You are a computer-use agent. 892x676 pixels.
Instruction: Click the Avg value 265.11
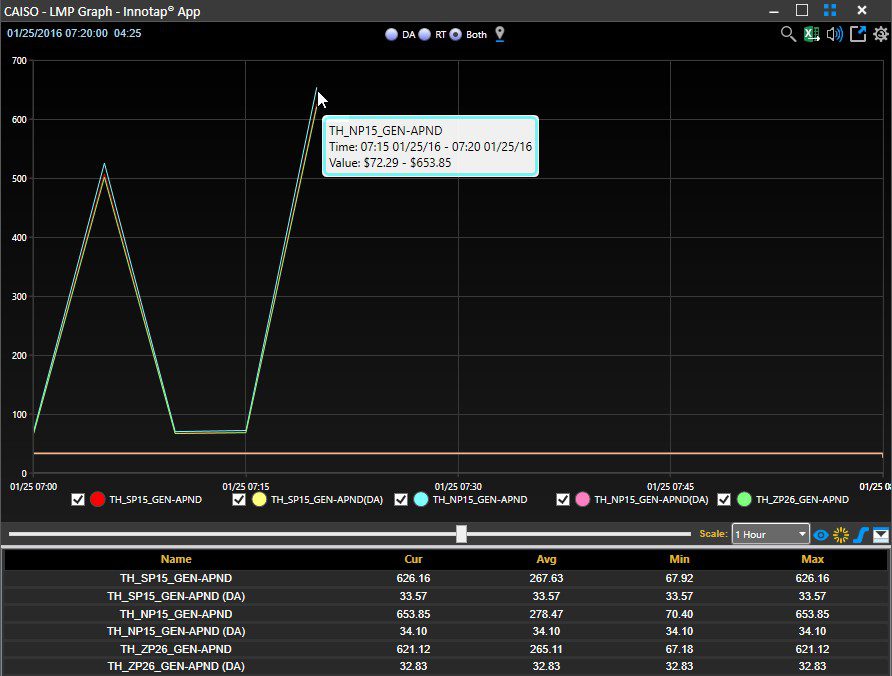tap(546, 649)
